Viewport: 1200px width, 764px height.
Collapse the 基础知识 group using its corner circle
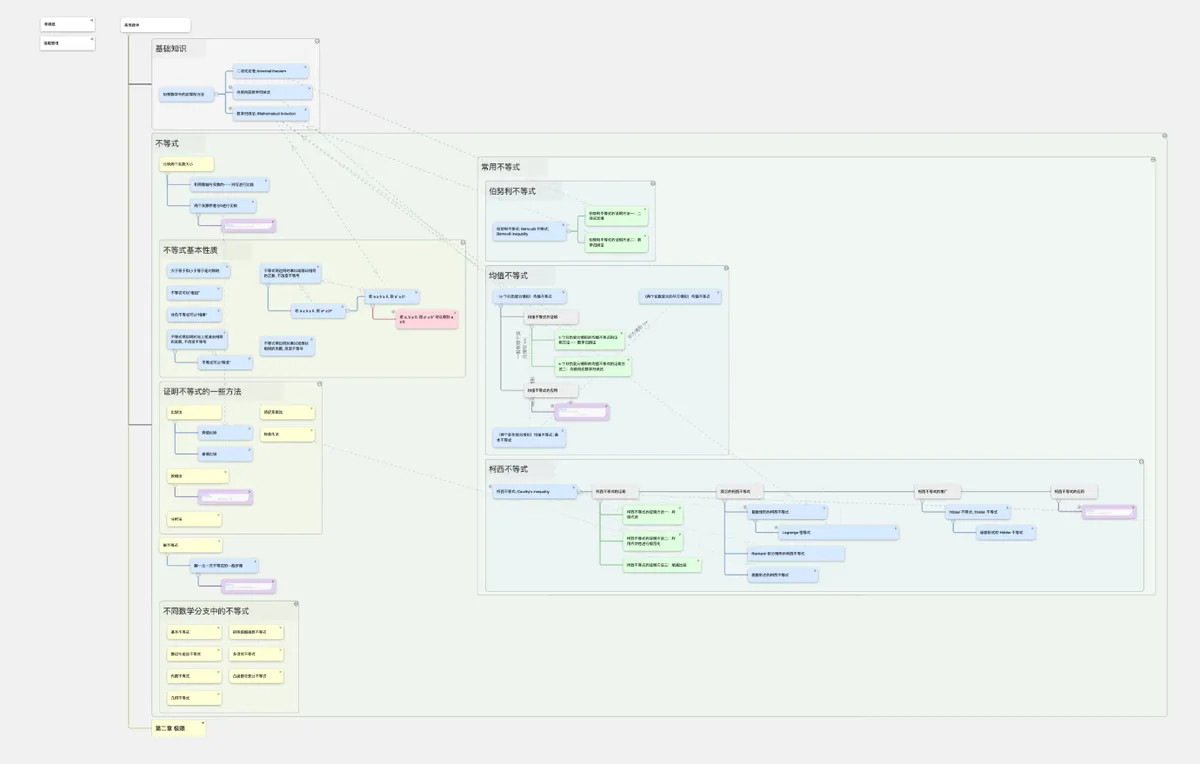point(318,41)
